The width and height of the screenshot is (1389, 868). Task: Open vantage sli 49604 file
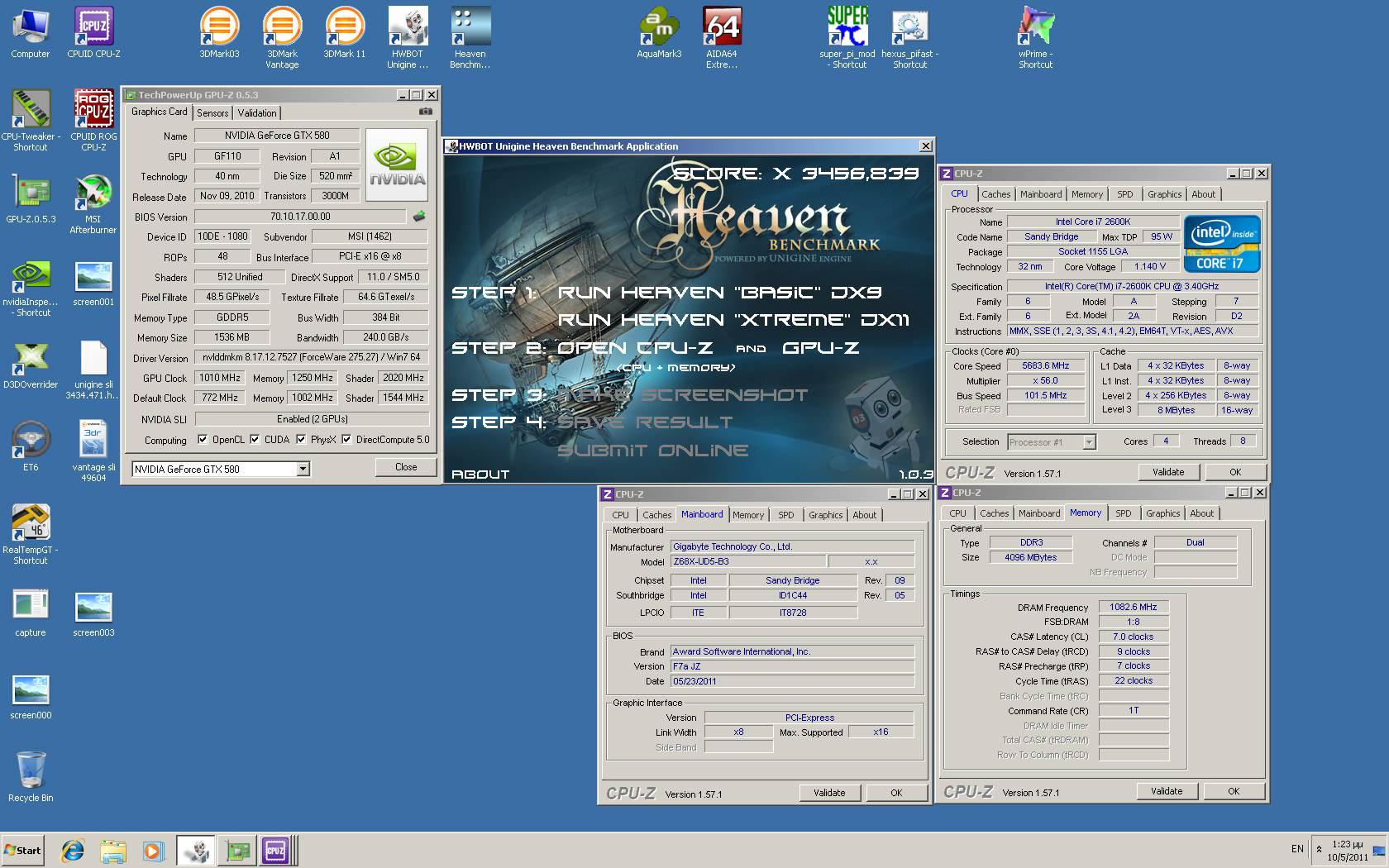93,451
